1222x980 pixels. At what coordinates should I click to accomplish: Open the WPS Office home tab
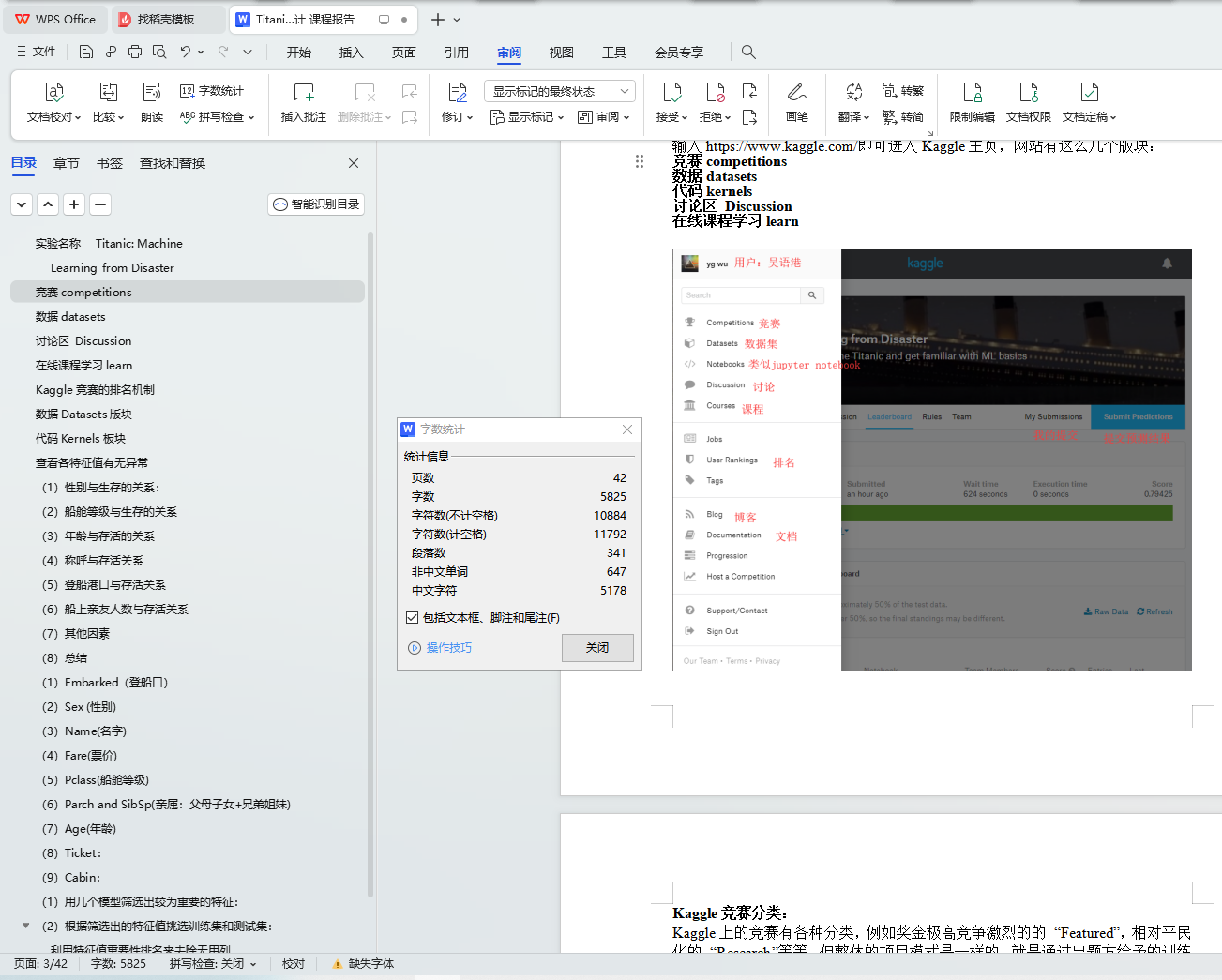(55, 19)
